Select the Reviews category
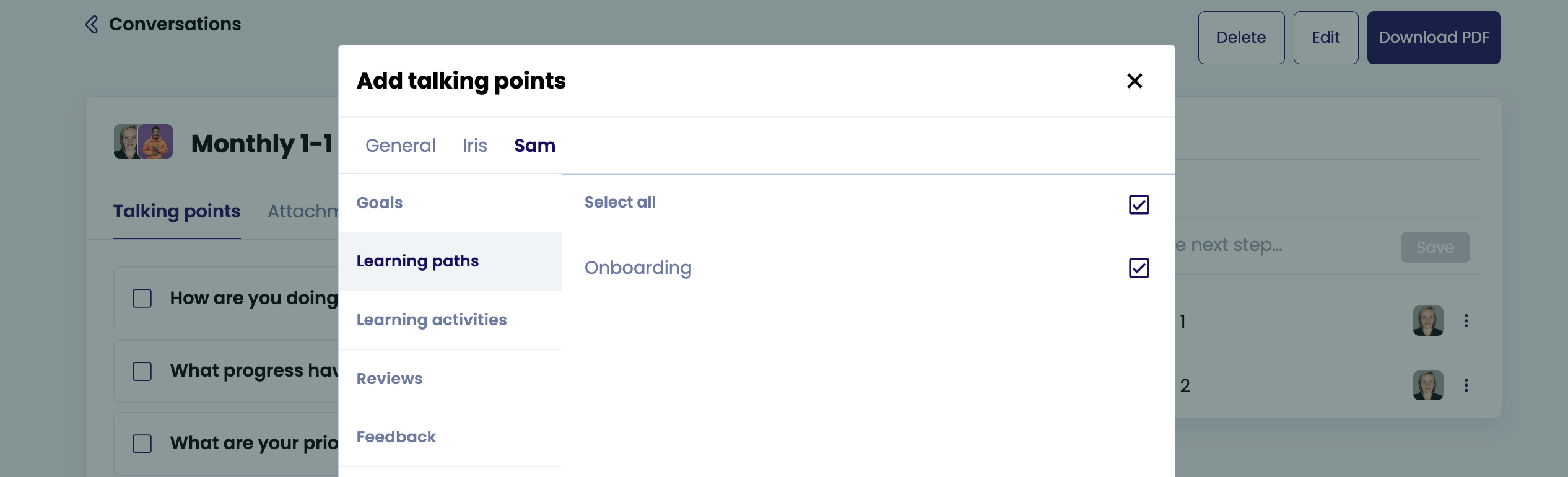1568x477 pixels. point(390,379)
